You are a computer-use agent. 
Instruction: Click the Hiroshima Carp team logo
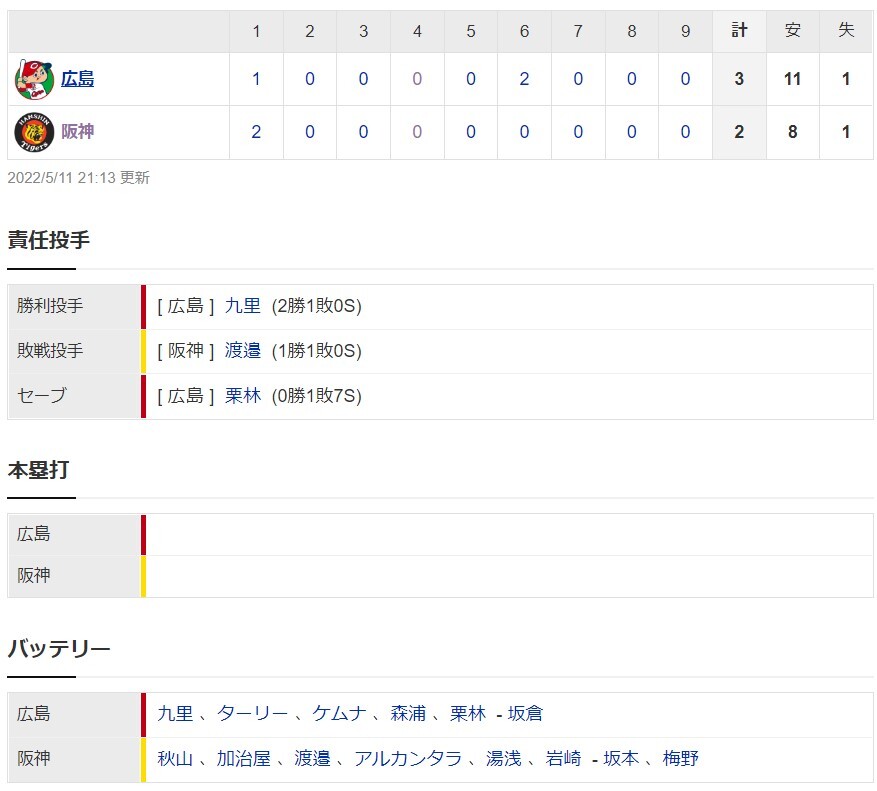[x=33, y=79]
